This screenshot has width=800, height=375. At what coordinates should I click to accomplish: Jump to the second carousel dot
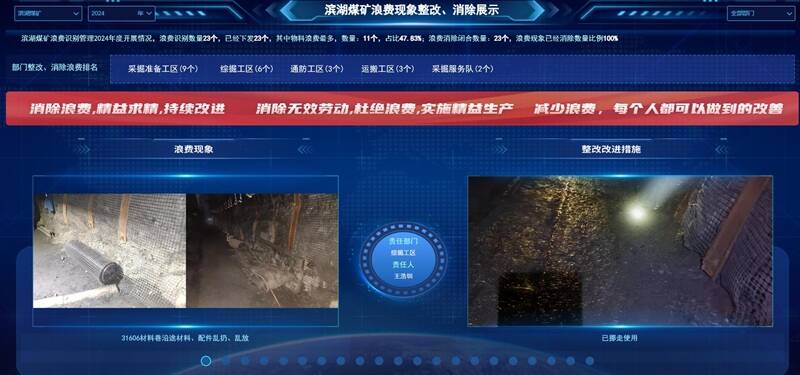[226, 361]
